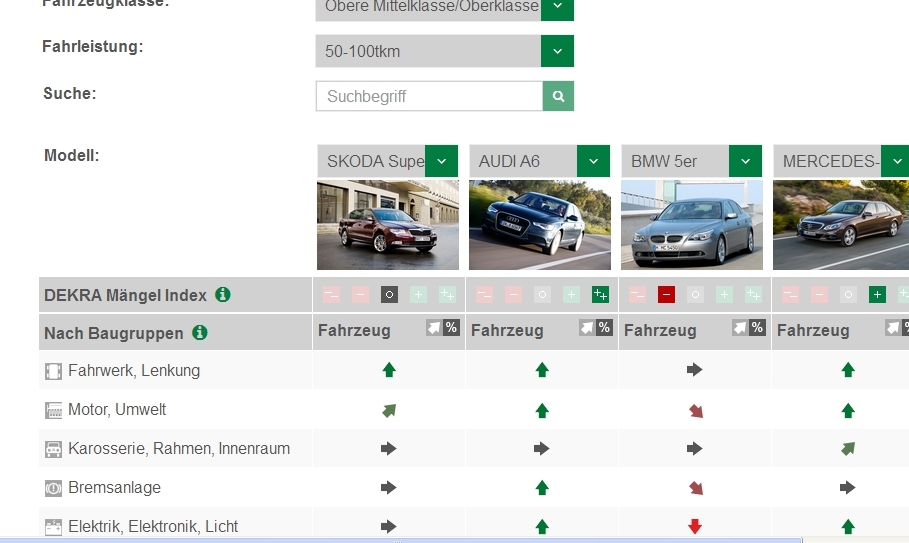
Task: Click the green magnifier search button
Action: coord(558,96)
